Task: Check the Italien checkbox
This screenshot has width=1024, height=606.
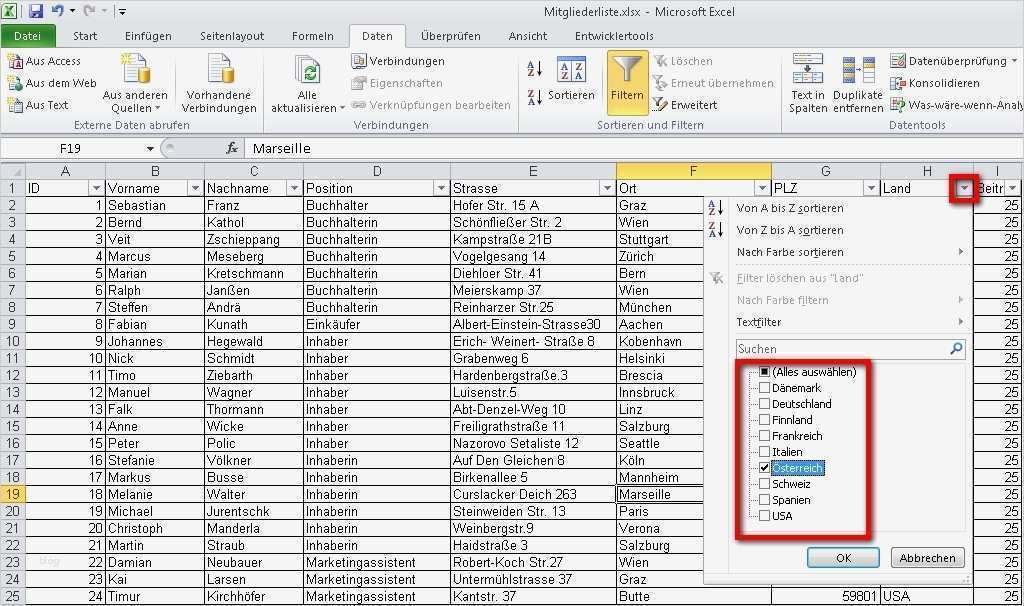Action: point(764,452)
